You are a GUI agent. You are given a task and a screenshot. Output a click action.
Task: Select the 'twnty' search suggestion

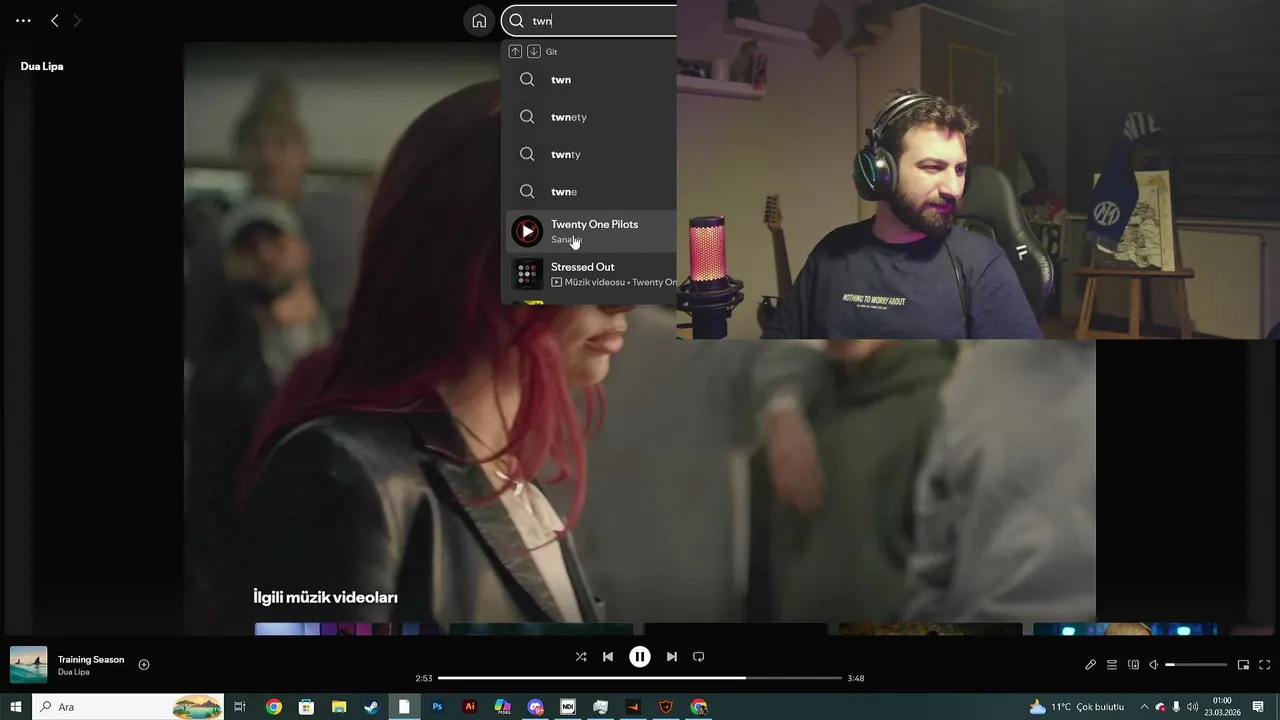pos(590,154)
